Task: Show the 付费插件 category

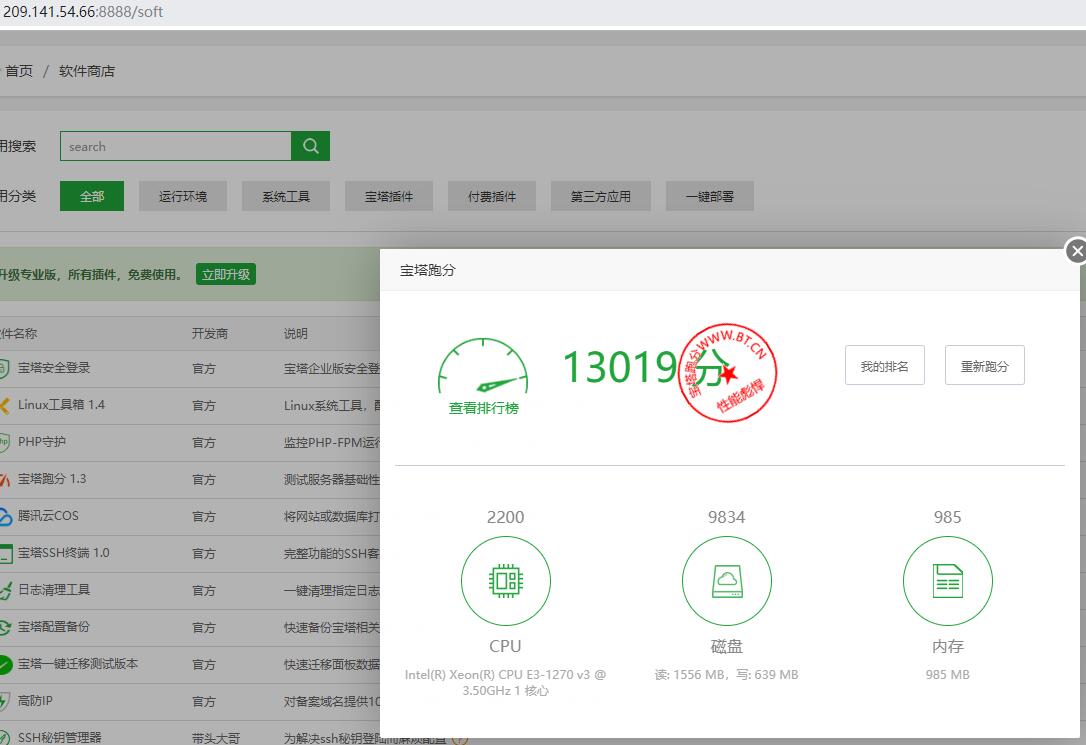Action: [x=492, y=196]
